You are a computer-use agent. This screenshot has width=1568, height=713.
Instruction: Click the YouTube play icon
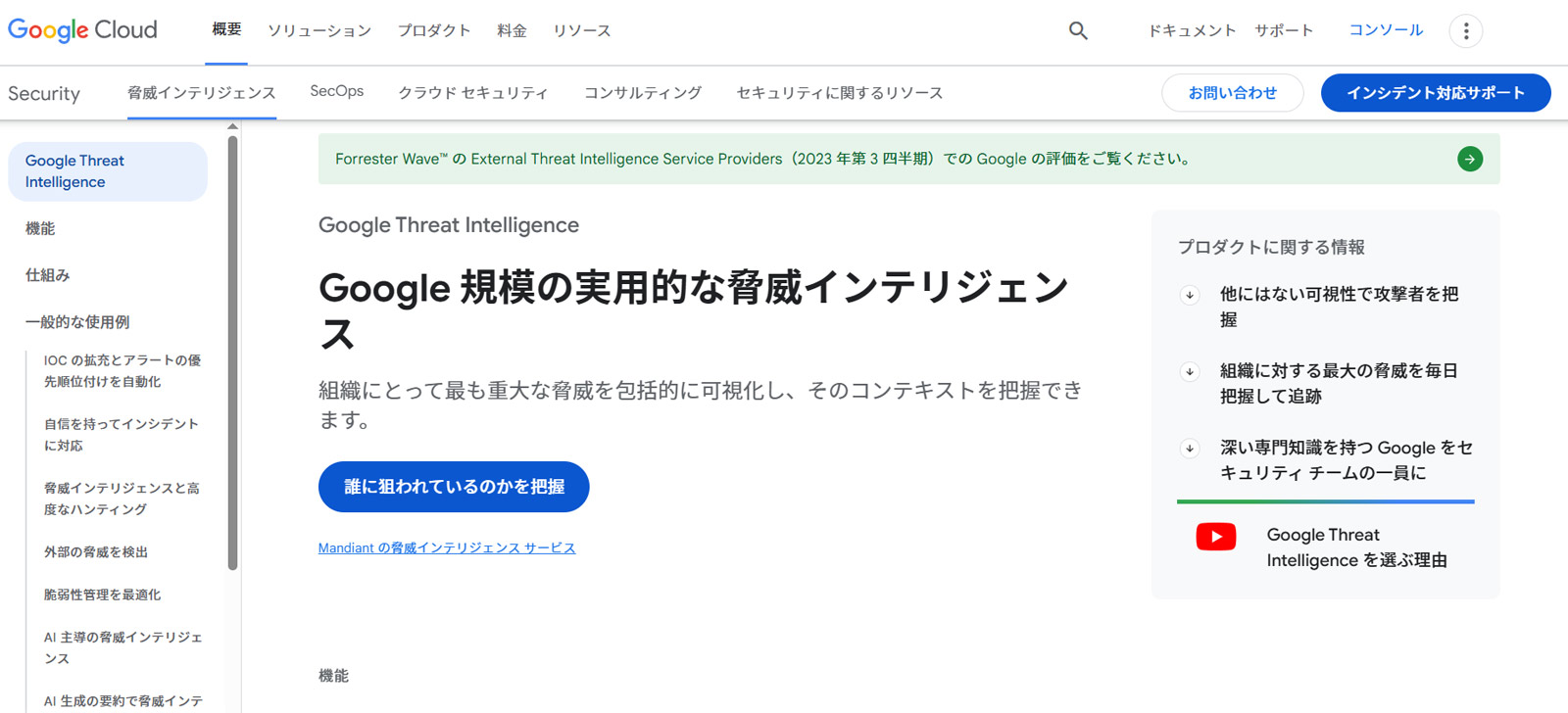1216,537
